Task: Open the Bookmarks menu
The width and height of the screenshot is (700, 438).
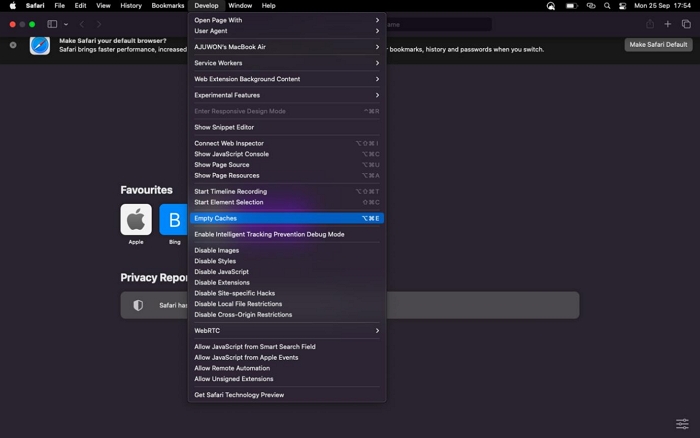Action: [167, 6]
